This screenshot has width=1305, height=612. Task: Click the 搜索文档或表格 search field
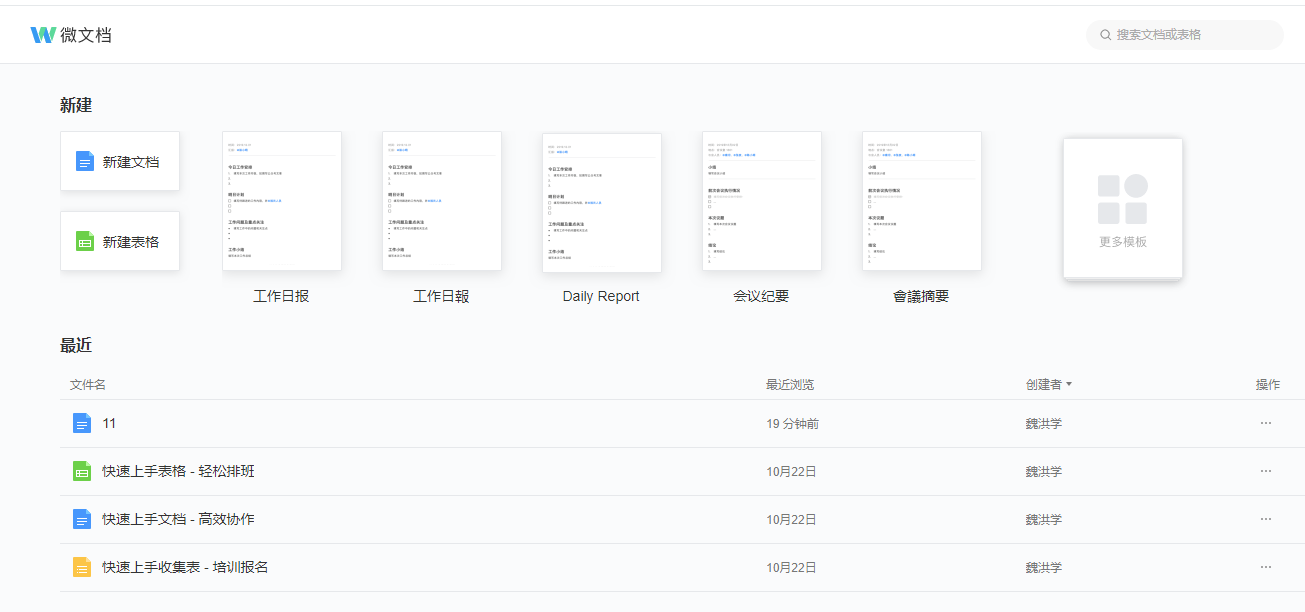click(x=1185, y=34)
